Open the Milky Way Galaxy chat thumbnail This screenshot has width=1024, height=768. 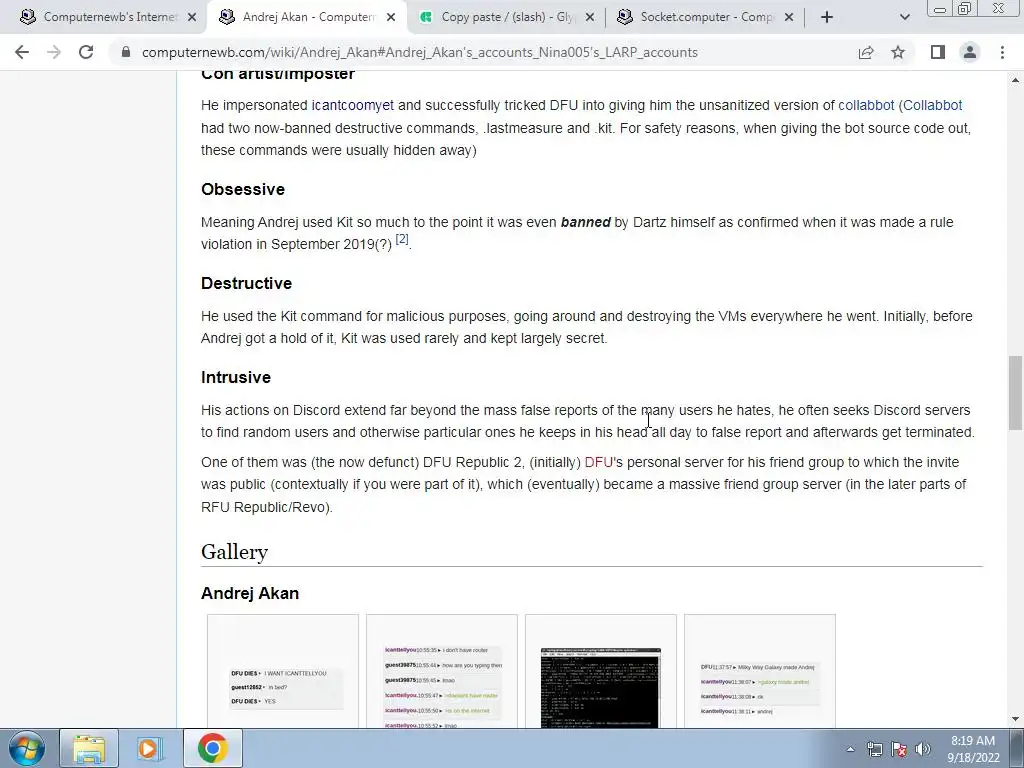tap(760, 671)
